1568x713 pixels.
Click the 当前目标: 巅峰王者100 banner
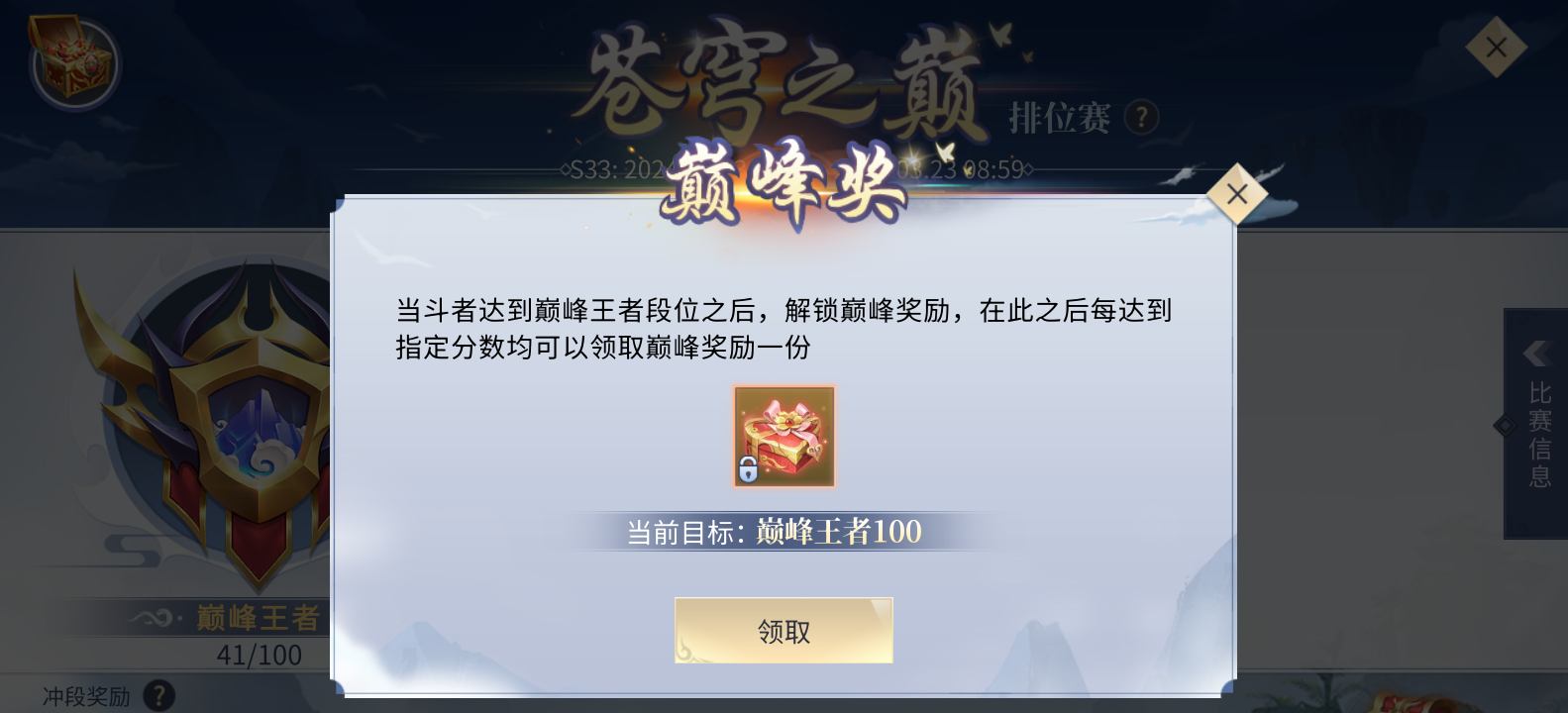[775, 532]
